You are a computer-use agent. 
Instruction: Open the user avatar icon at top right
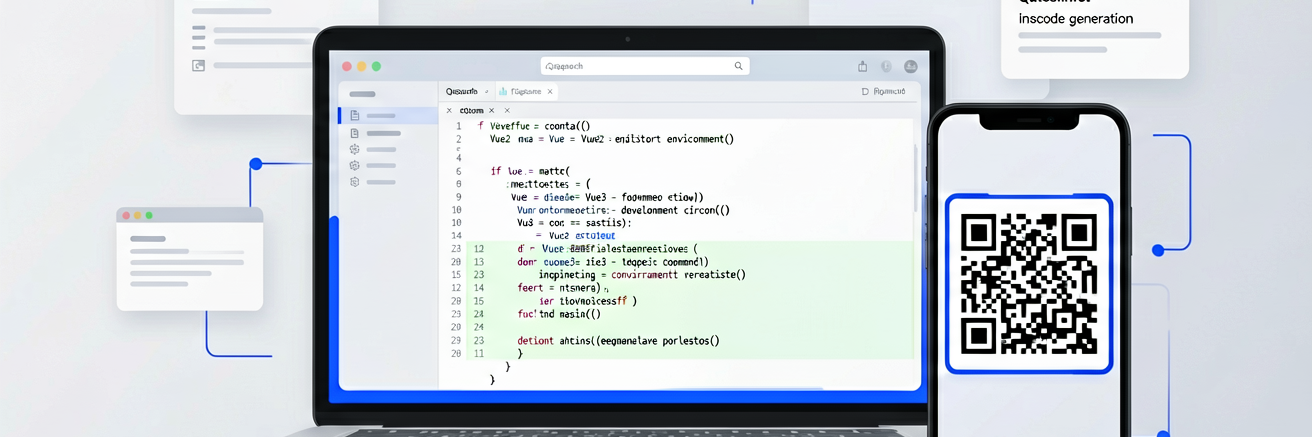click(x=911, y=66)
